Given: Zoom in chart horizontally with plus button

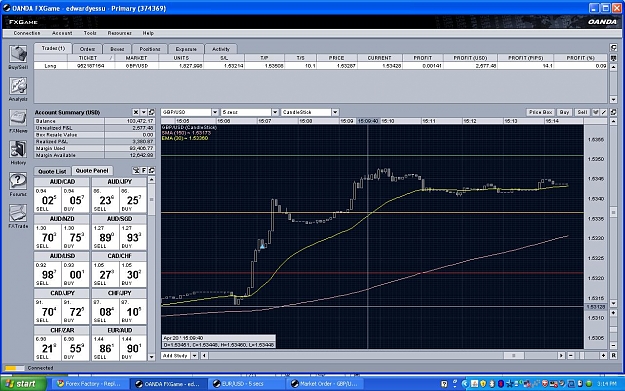Looking at the screenshot, I should tap(603, 356).
